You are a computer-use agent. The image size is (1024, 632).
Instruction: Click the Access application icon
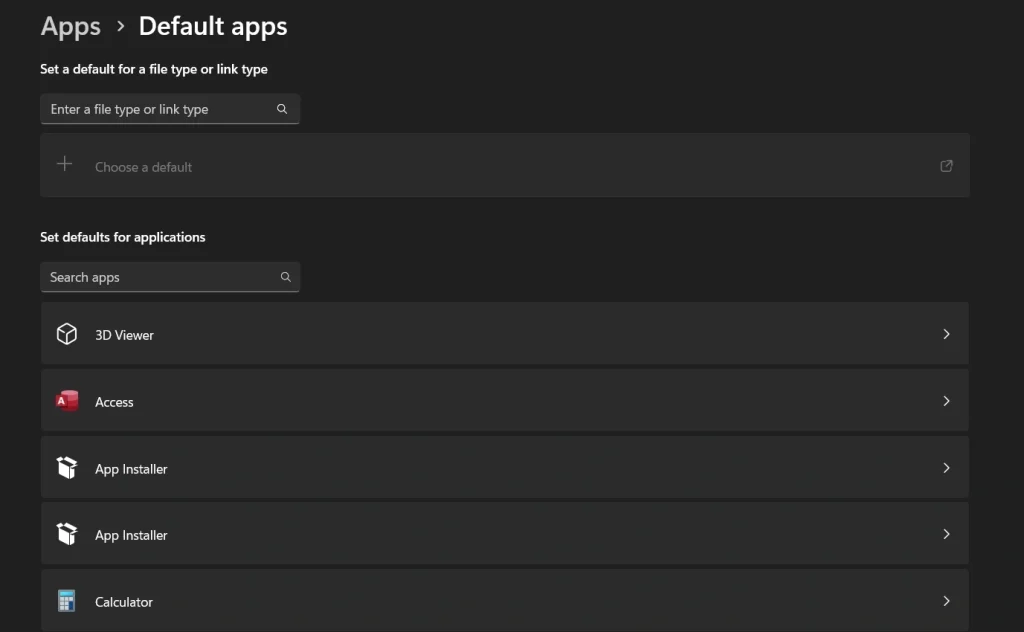66,400
